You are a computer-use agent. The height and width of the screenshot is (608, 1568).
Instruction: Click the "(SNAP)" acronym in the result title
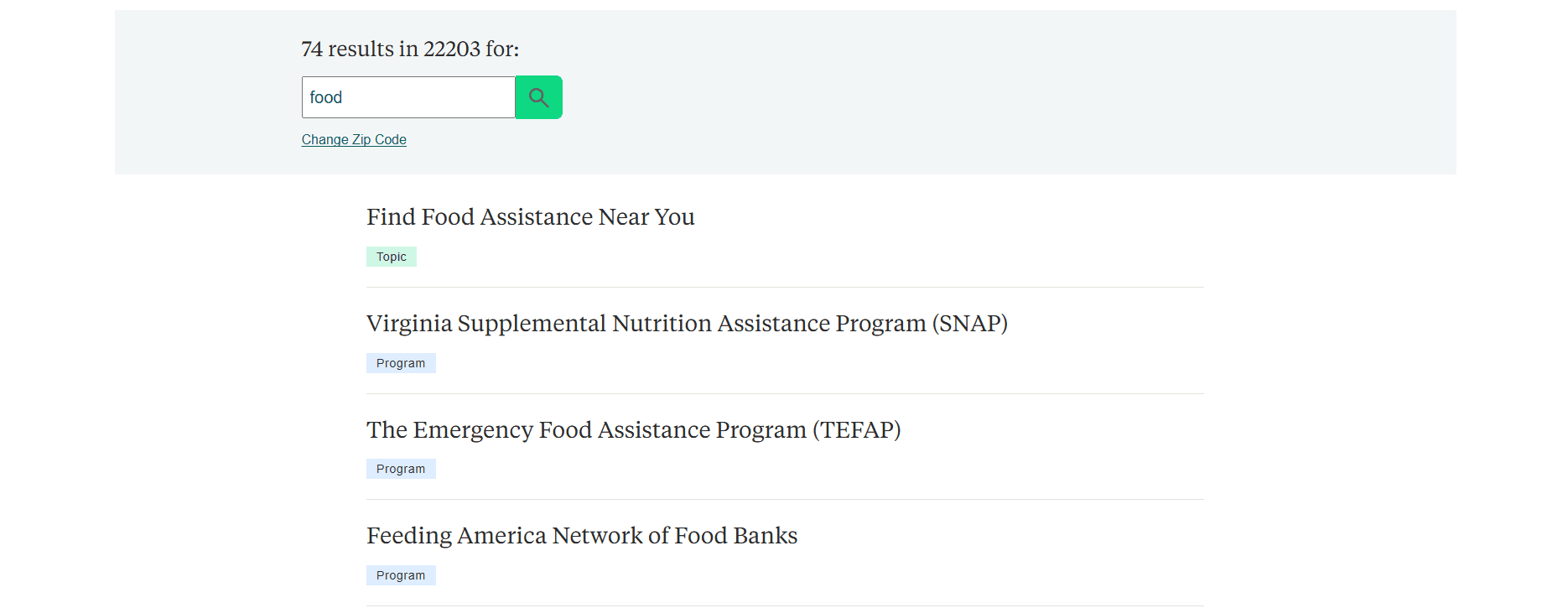tap(969, 324)
